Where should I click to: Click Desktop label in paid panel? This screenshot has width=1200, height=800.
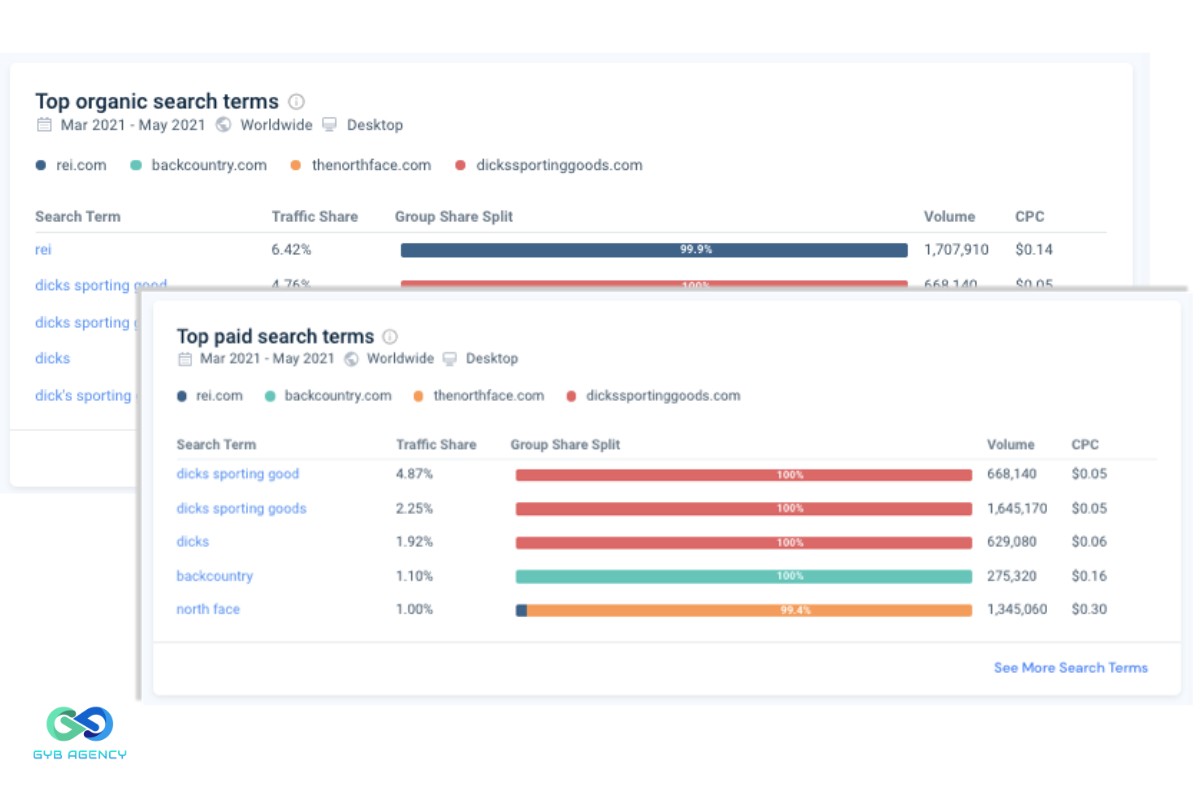click(492, 358)
